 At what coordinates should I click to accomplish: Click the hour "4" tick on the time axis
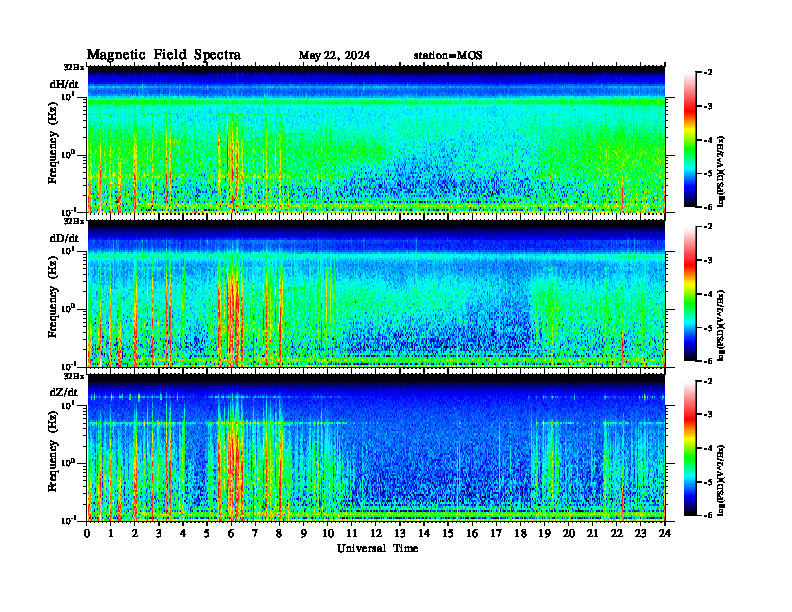(x=183, y=534)
